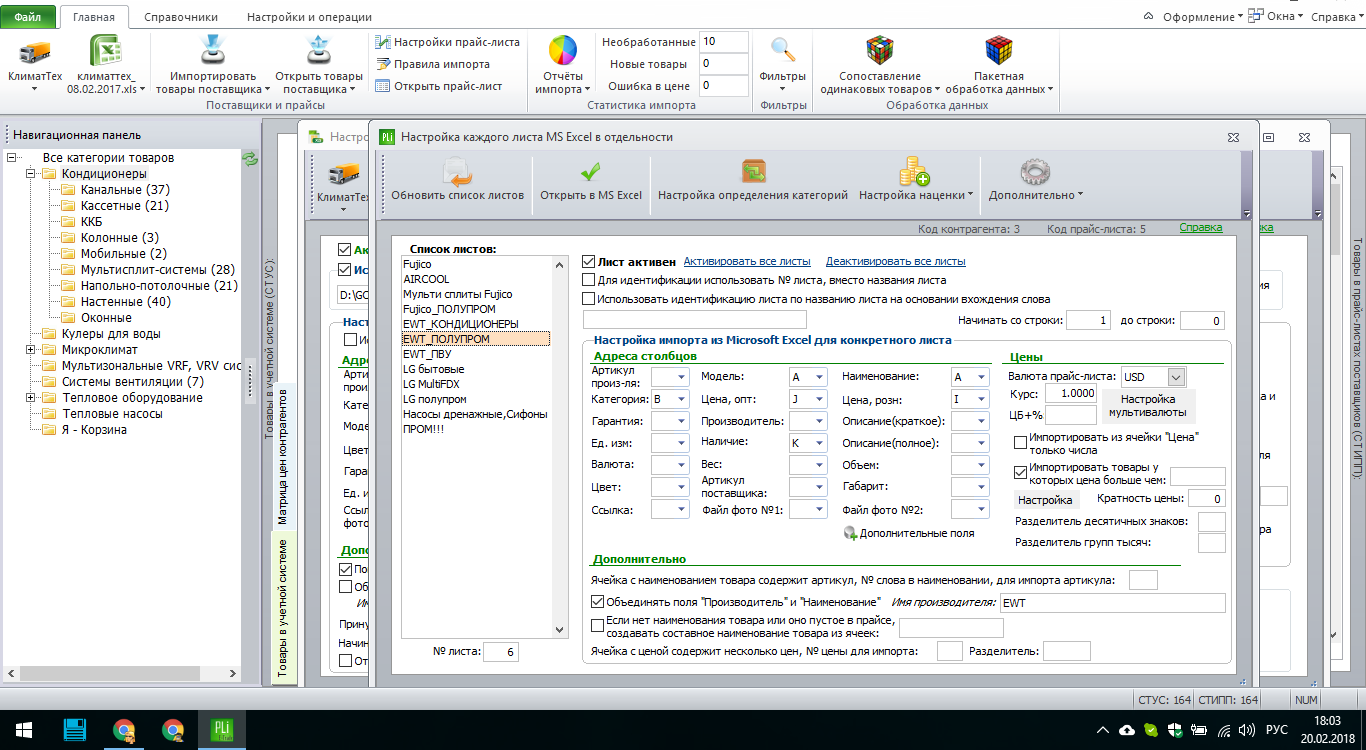Open Пакетная обработка данных cube icon
The height and width of the screenshot is (750, 1366).
tap(998, 51)
